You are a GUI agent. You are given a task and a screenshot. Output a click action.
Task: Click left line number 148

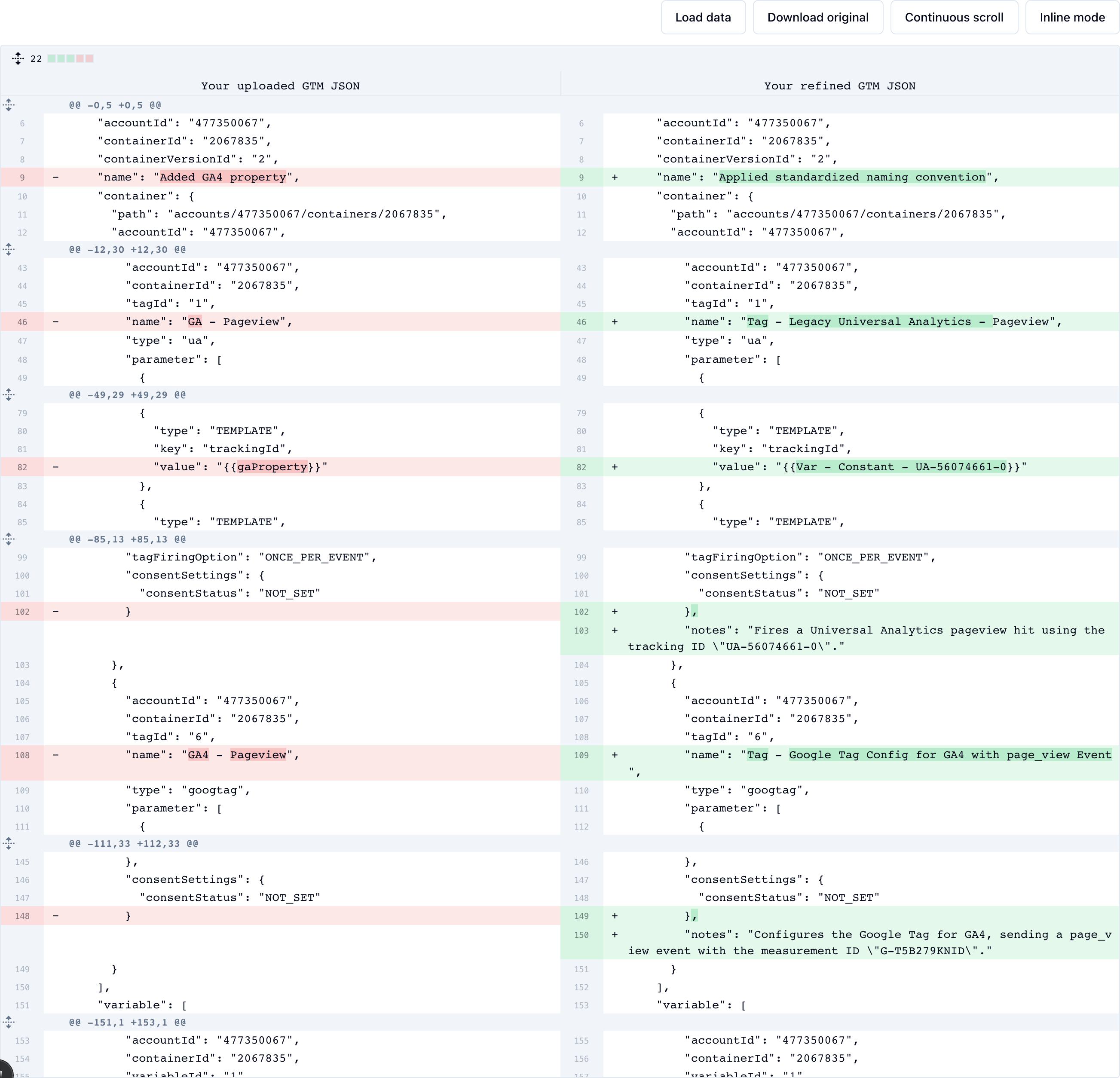[22, 916]
